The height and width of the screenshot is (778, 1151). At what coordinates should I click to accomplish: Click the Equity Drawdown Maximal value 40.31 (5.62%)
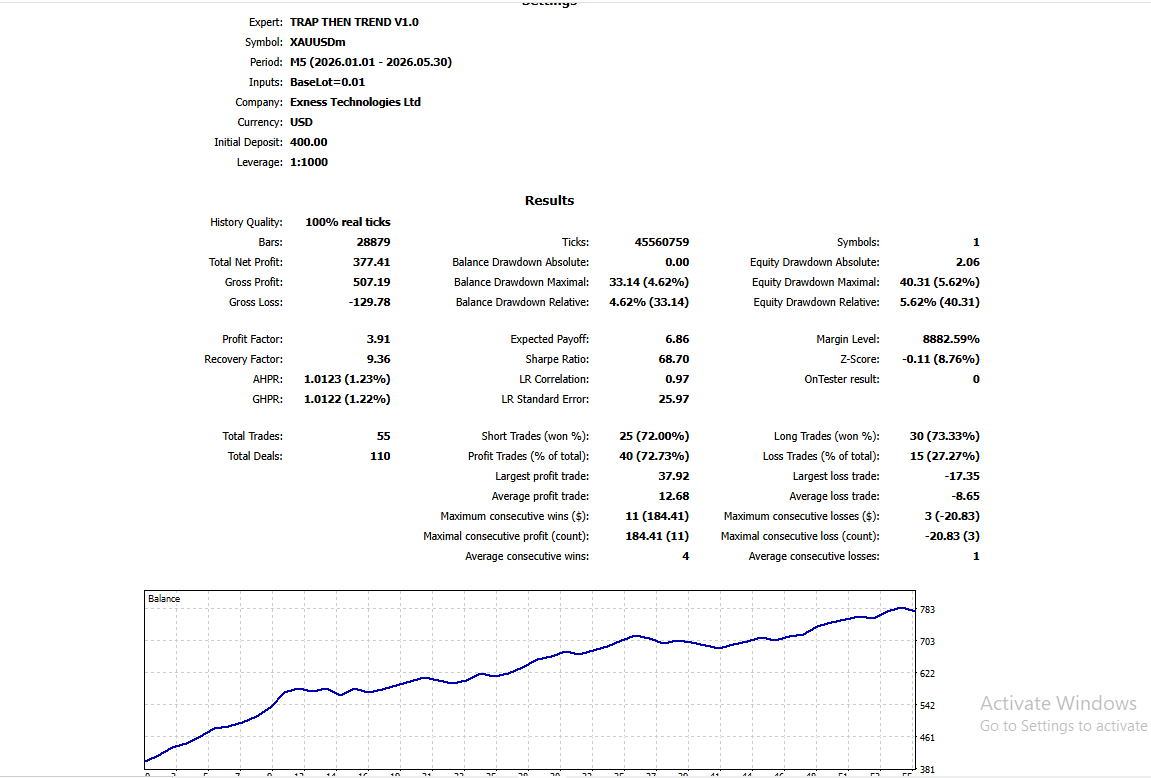940,282
